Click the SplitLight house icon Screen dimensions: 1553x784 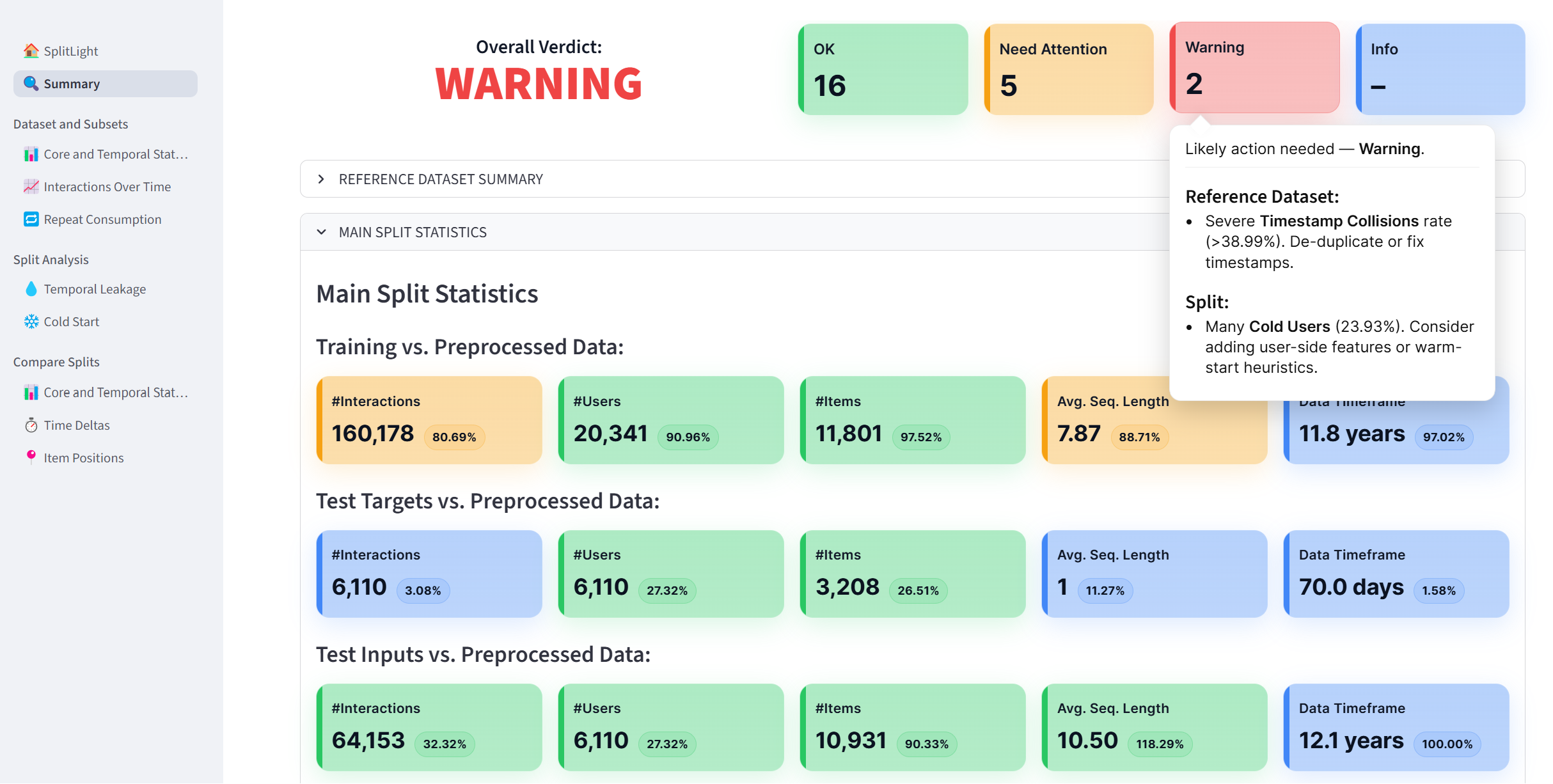31,51
